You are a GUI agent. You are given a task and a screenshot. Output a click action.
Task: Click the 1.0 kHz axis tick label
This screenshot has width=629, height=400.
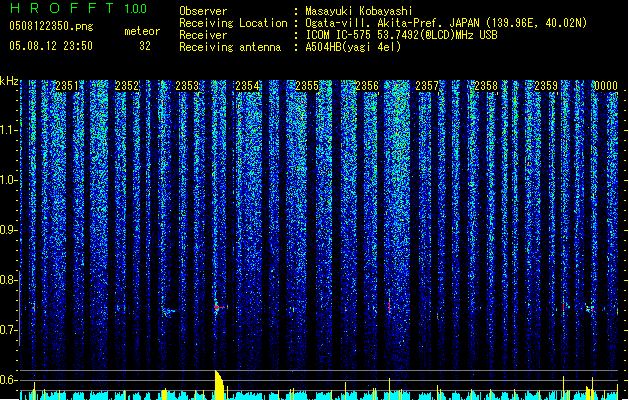point(8,180)
